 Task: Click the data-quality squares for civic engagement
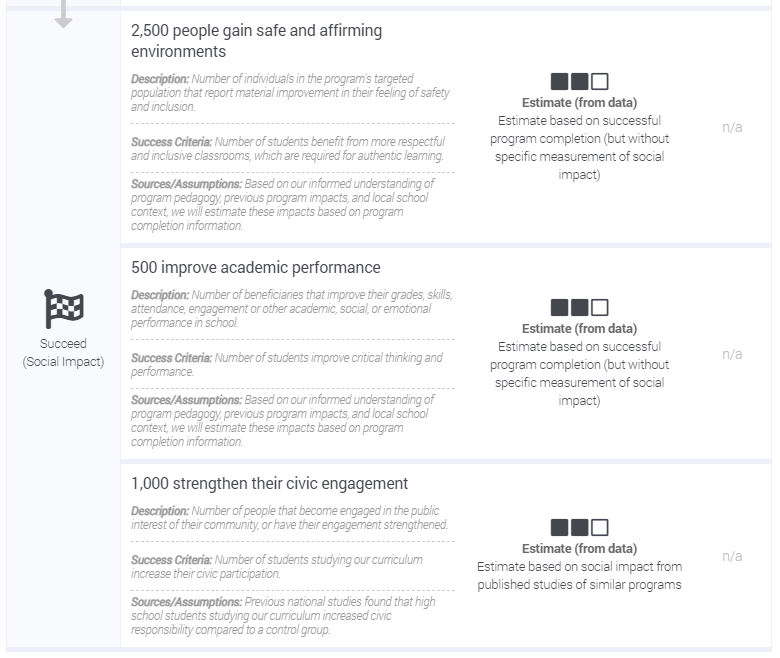click(x=580, y=527)
